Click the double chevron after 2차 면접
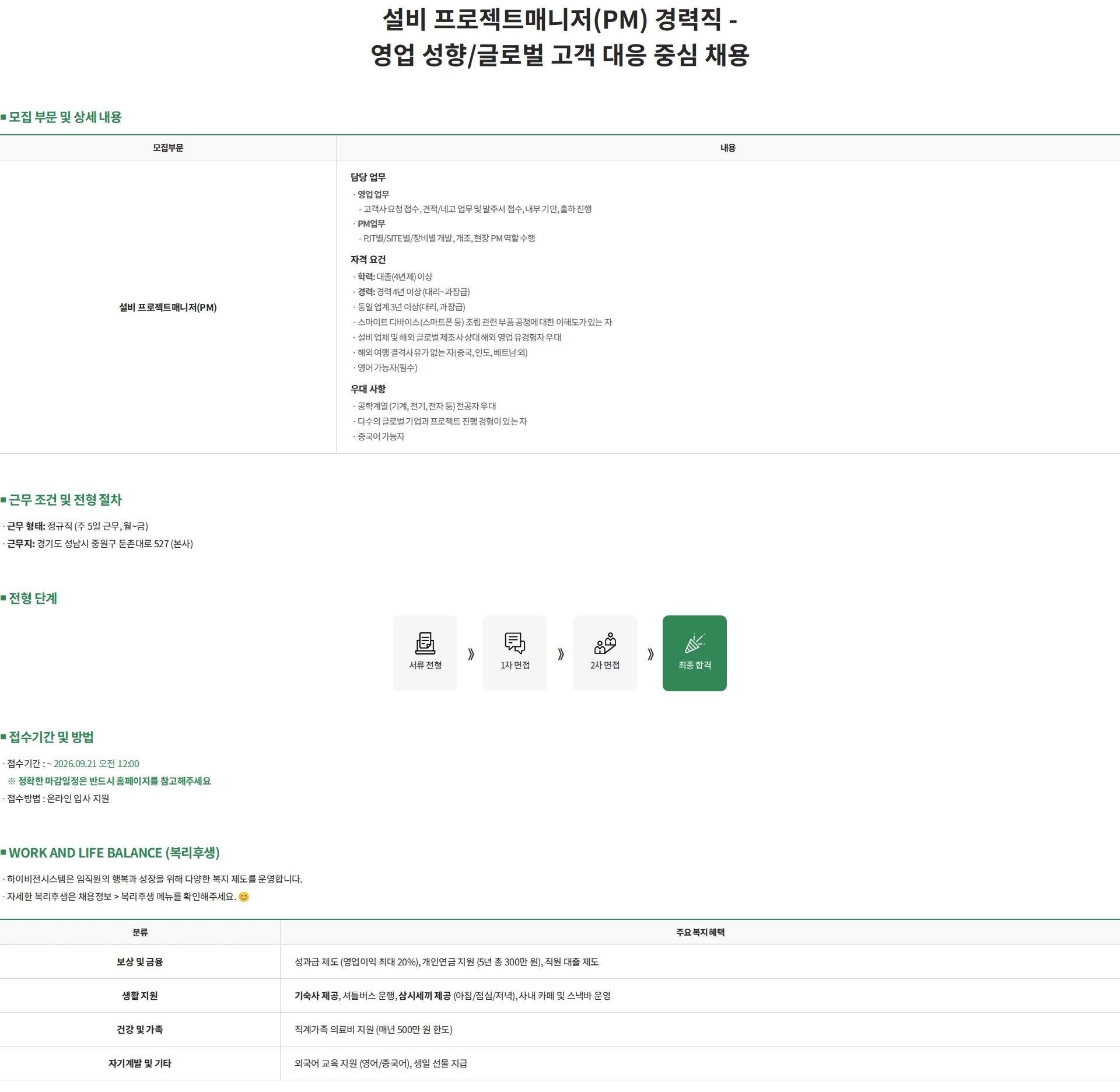1120x1092 pixels. tap(650, 654)
